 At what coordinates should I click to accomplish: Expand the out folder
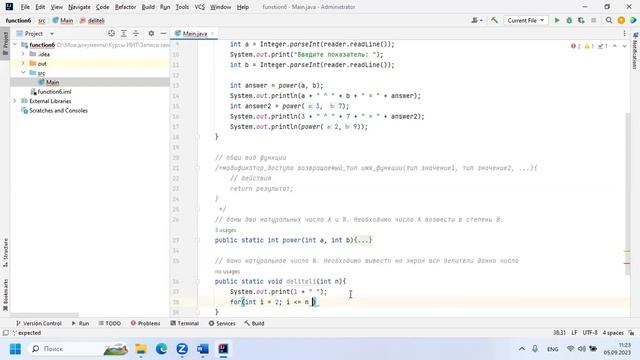23,63
